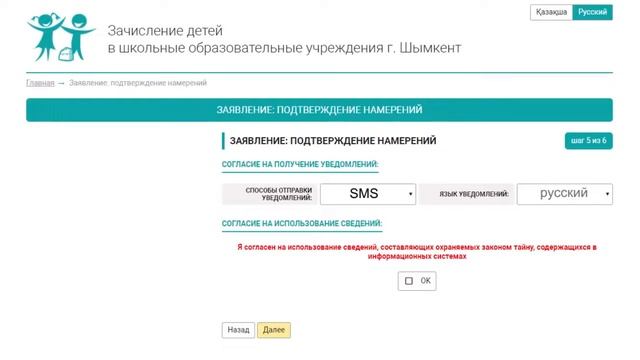Click the teal 'Заявление: подтверждение намерений' banner

(x=319, y=110)
